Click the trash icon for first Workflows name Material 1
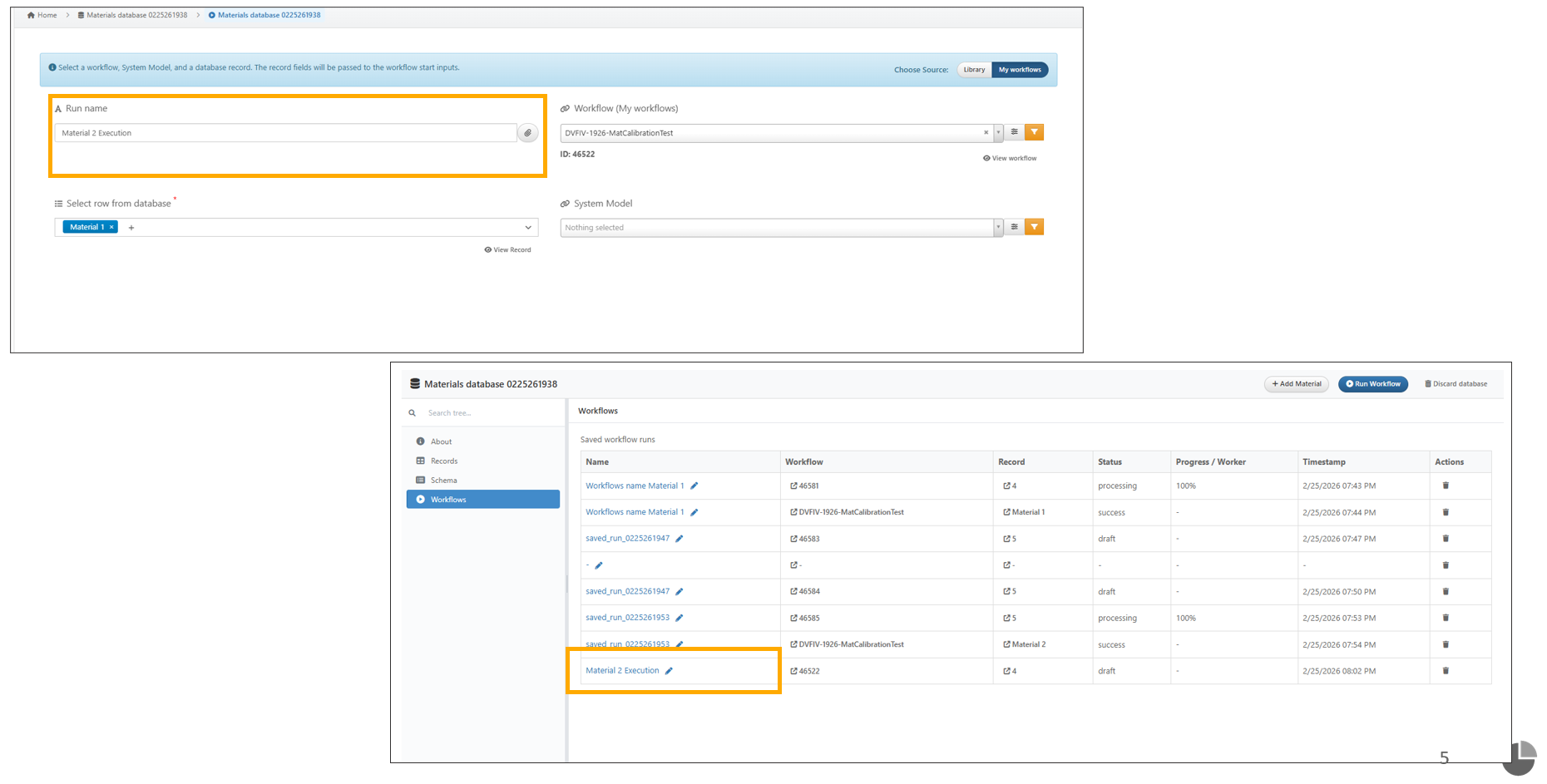Viewport: 1547px width, 784px height. (1446, 486)
